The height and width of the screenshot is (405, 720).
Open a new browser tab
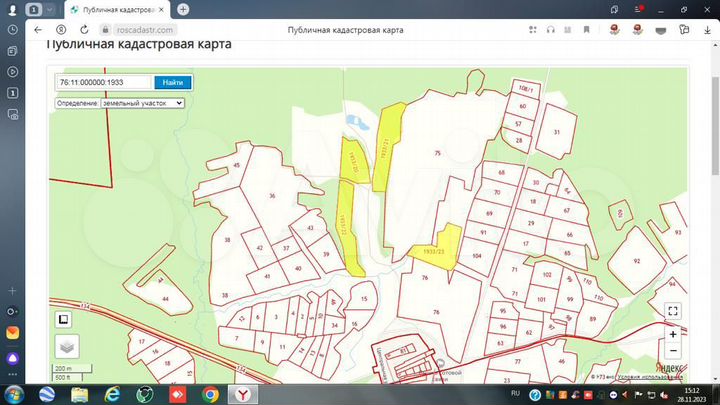pyautogui.click(x=183, y=9)
